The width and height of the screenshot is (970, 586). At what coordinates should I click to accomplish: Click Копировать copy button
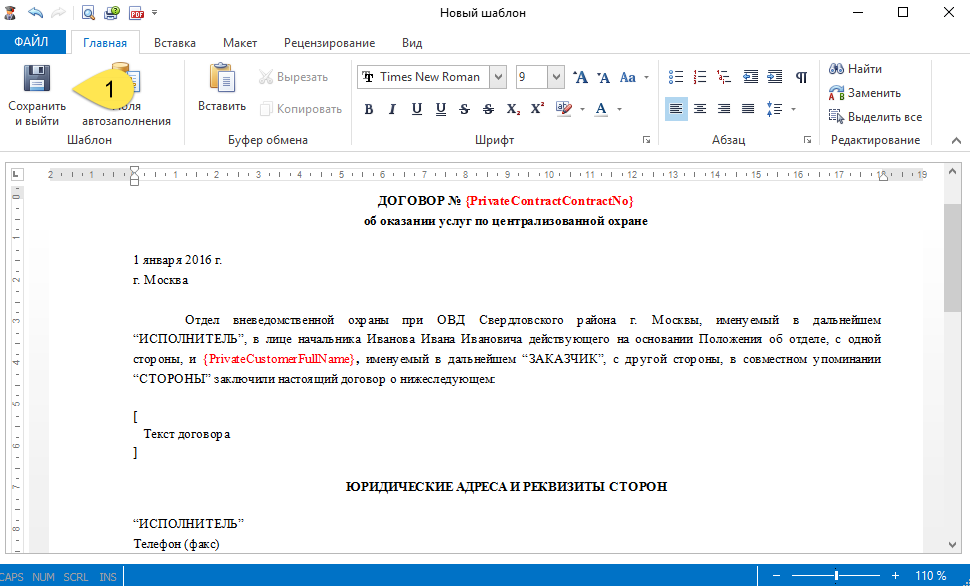click(301, 109)
